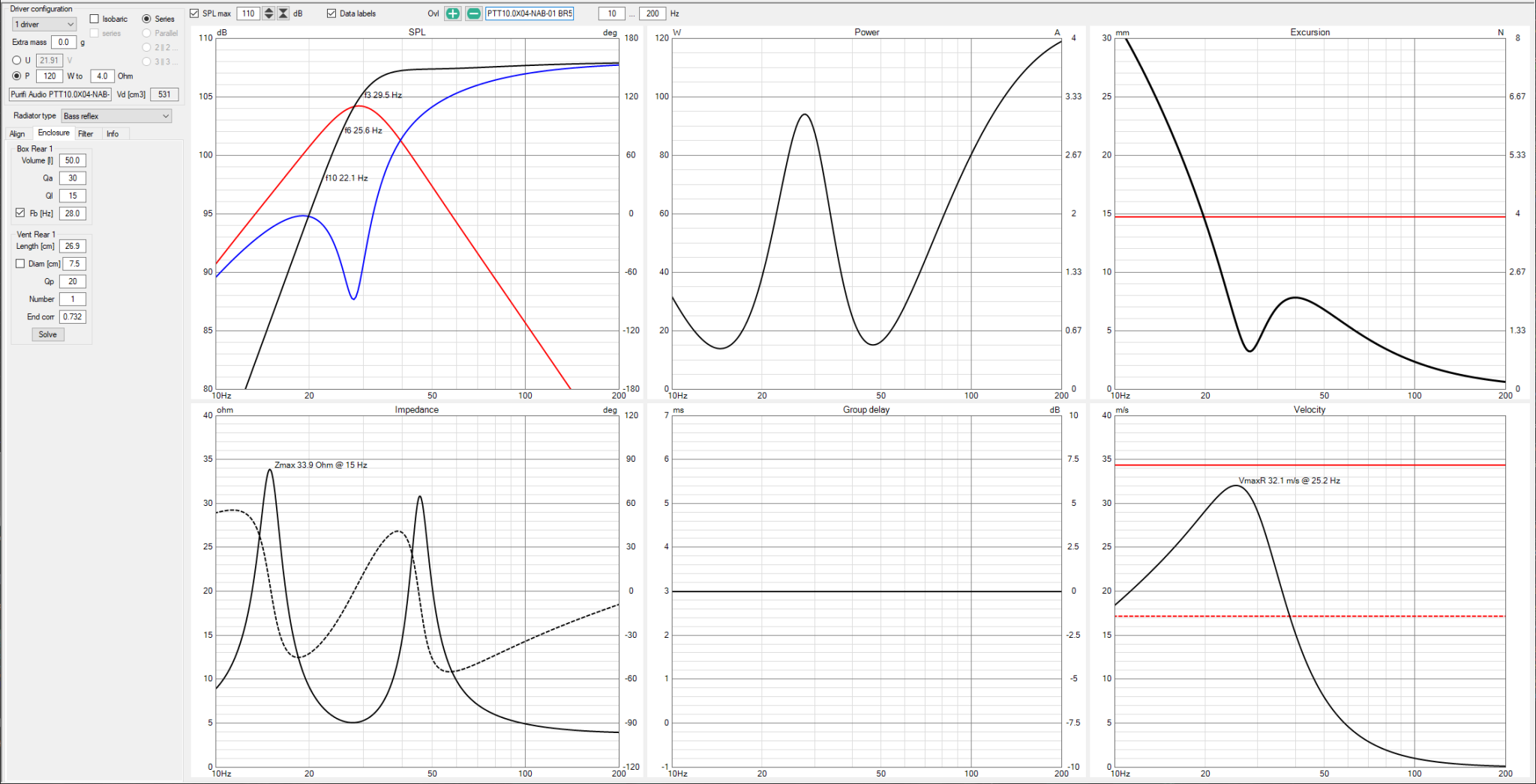Screen dimensions: 1536x784
Task: Click the 'Vent Rear 1' group label
Action: pos(36,235)
